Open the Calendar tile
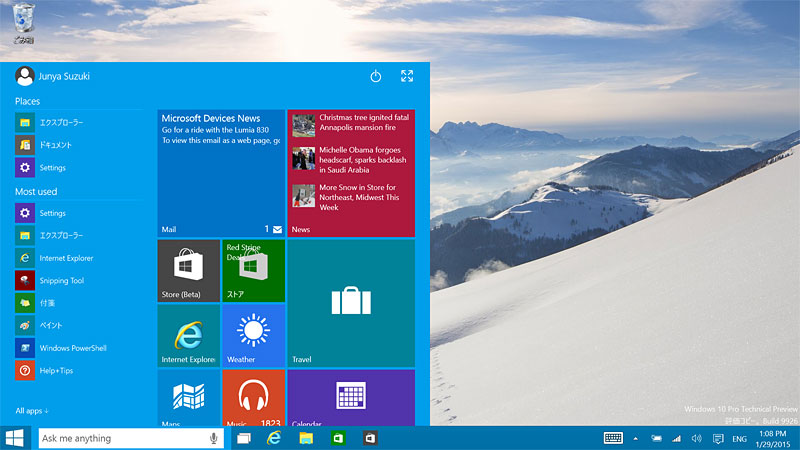The image size is (800, 450). [351, 398]
